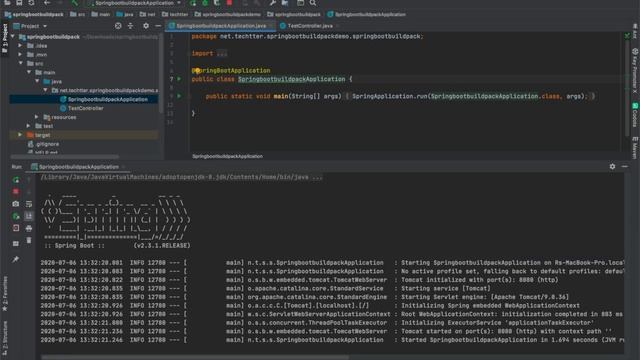This screenshot has width=640, height=360.
Task: Open Project panel options gear icon
Action: [x=146, y=26]
